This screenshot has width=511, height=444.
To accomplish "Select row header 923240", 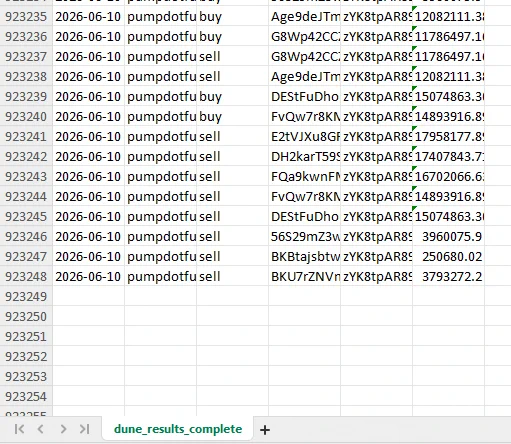I will tap(26, 116).
